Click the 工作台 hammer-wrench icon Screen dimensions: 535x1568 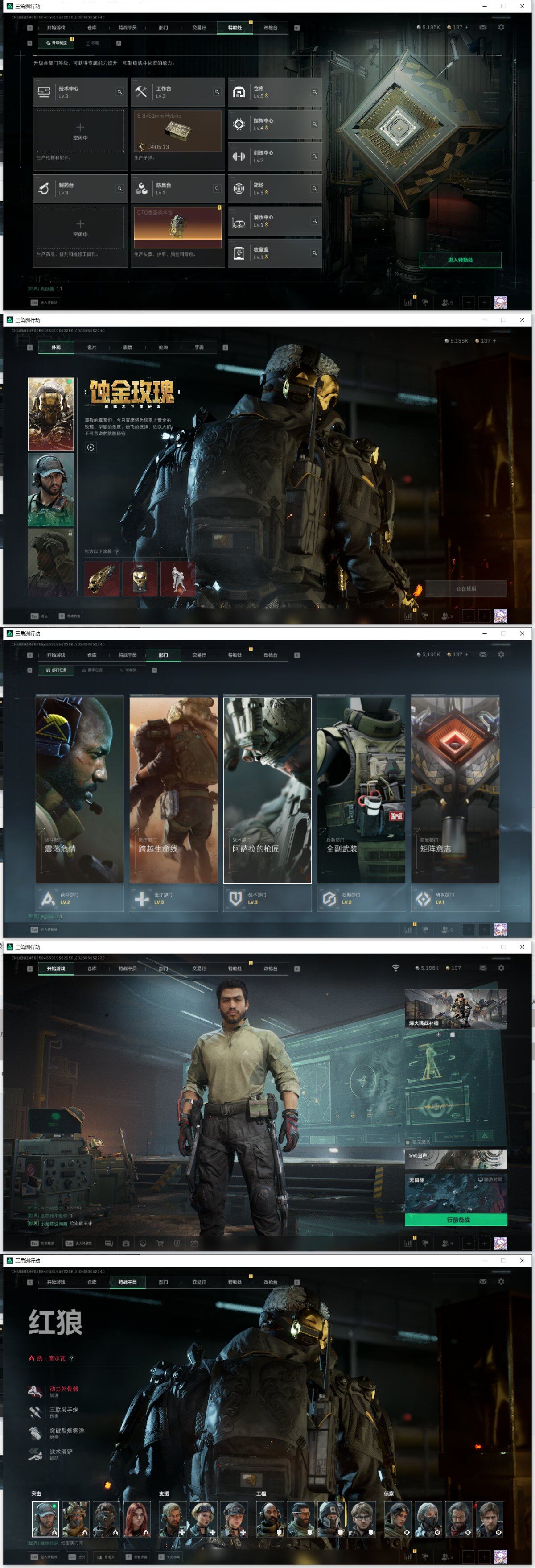pyautogui.click(x=141, y=92)
